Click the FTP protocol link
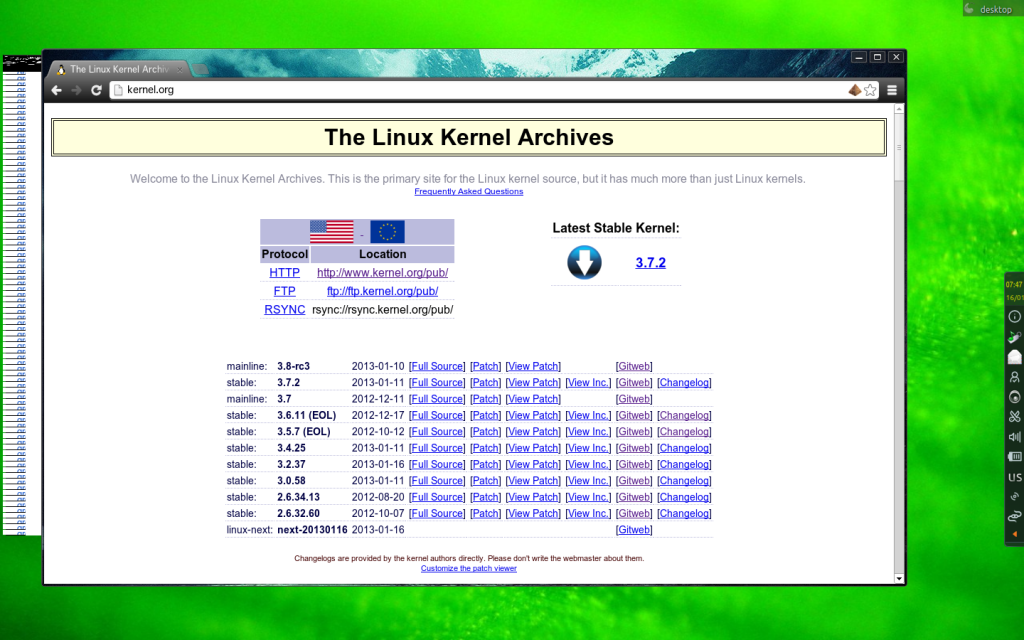Screen dimensions: 1024x640 (x=284, y=291)
